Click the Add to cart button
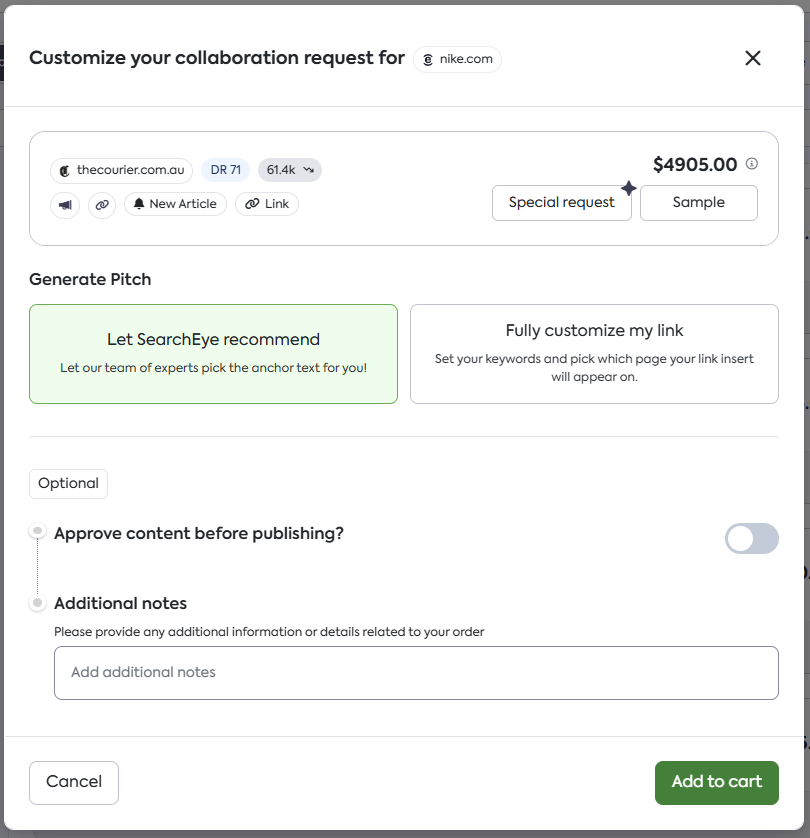The height and width of the screenshot is (838, 810). coord(716,782)
